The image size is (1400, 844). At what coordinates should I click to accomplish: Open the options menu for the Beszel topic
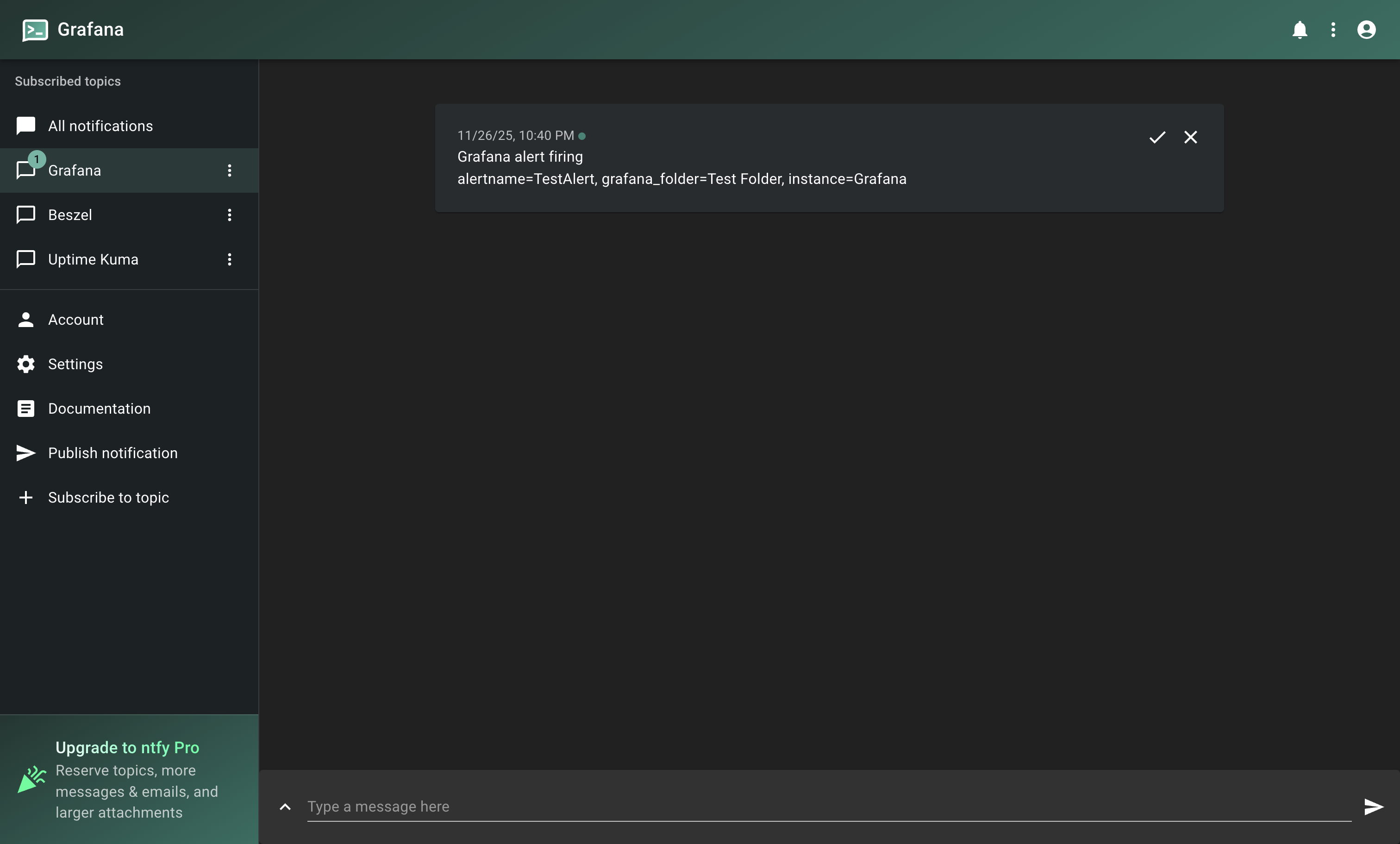(229, 215)
